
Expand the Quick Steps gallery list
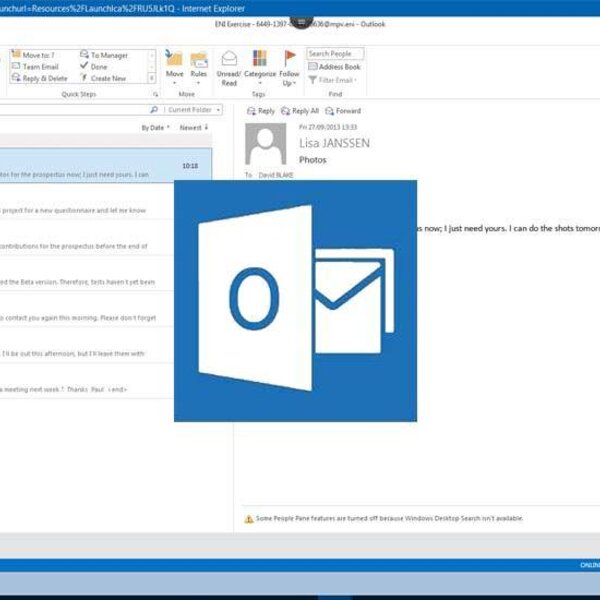tap(152, 78)
